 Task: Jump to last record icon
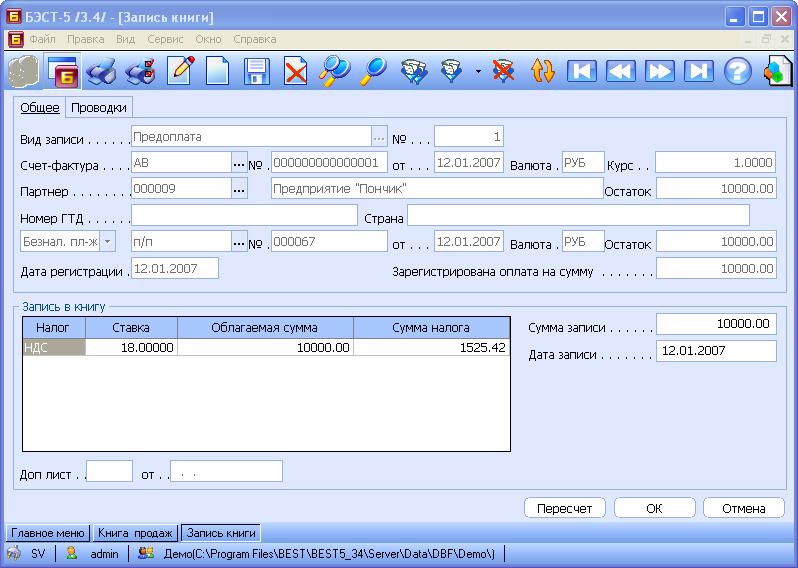698,71
